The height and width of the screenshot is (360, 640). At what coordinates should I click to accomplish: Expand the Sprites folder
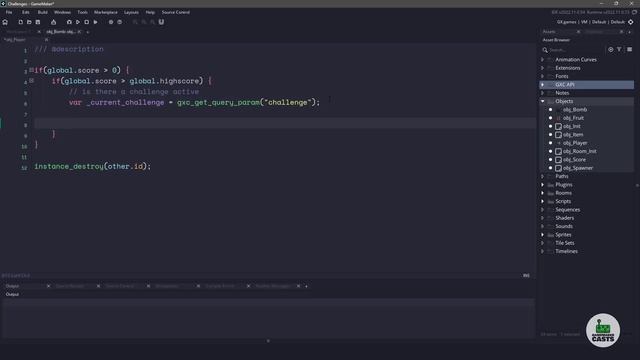coord(542,235)
